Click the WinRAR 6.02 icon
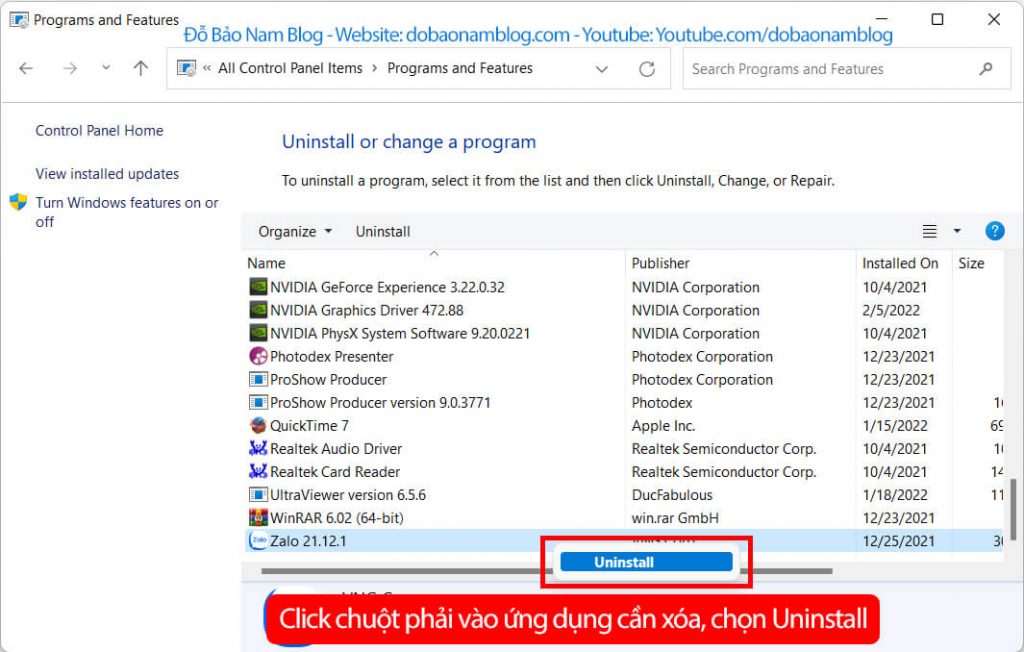This screenshot has height=652, width=1024. [258, 518]
